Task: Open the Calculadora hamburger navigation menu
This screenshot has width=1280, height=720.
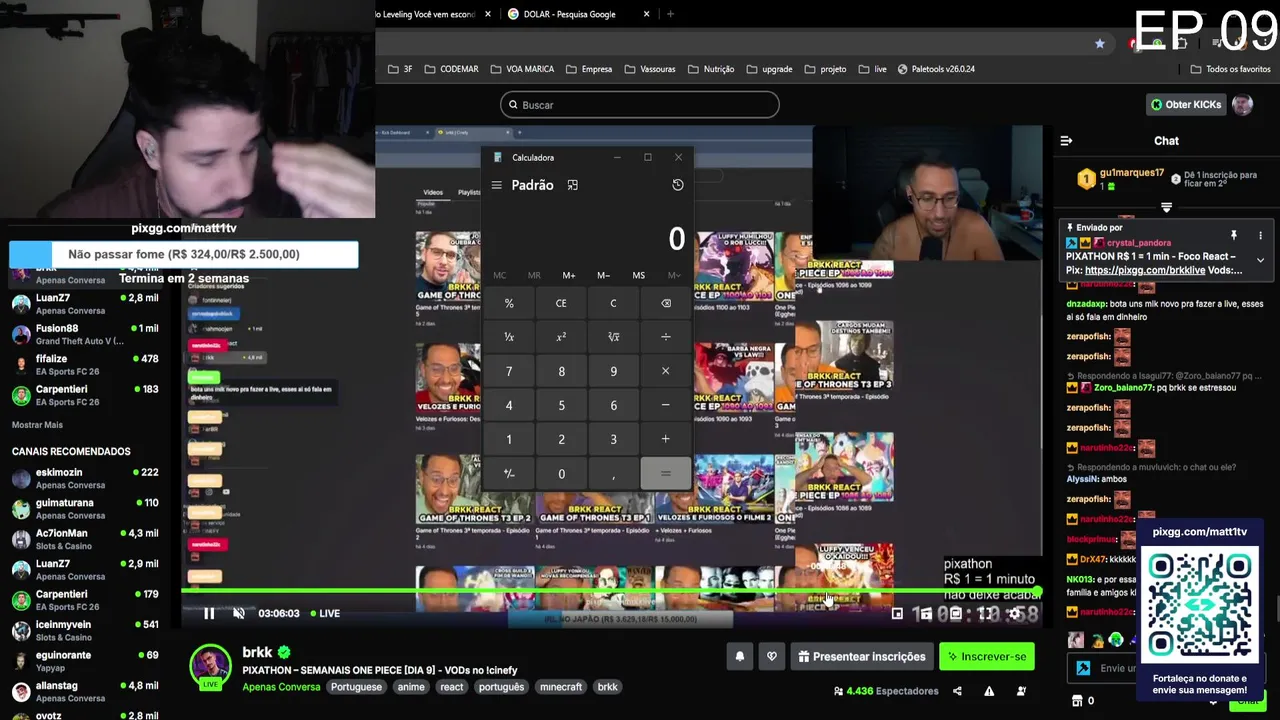Action: (496, 185)
